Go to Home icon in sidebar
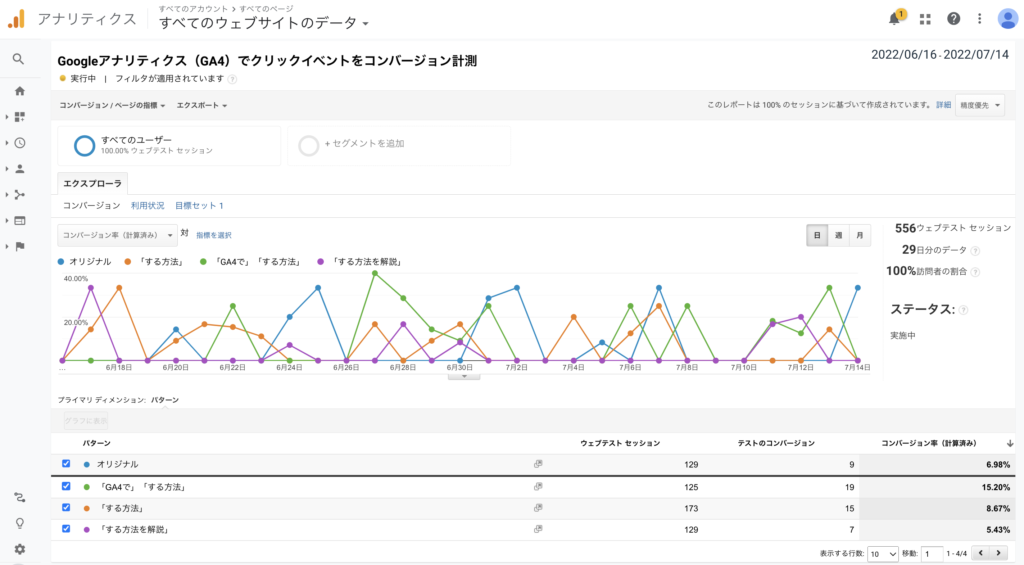 coord(20,91)
